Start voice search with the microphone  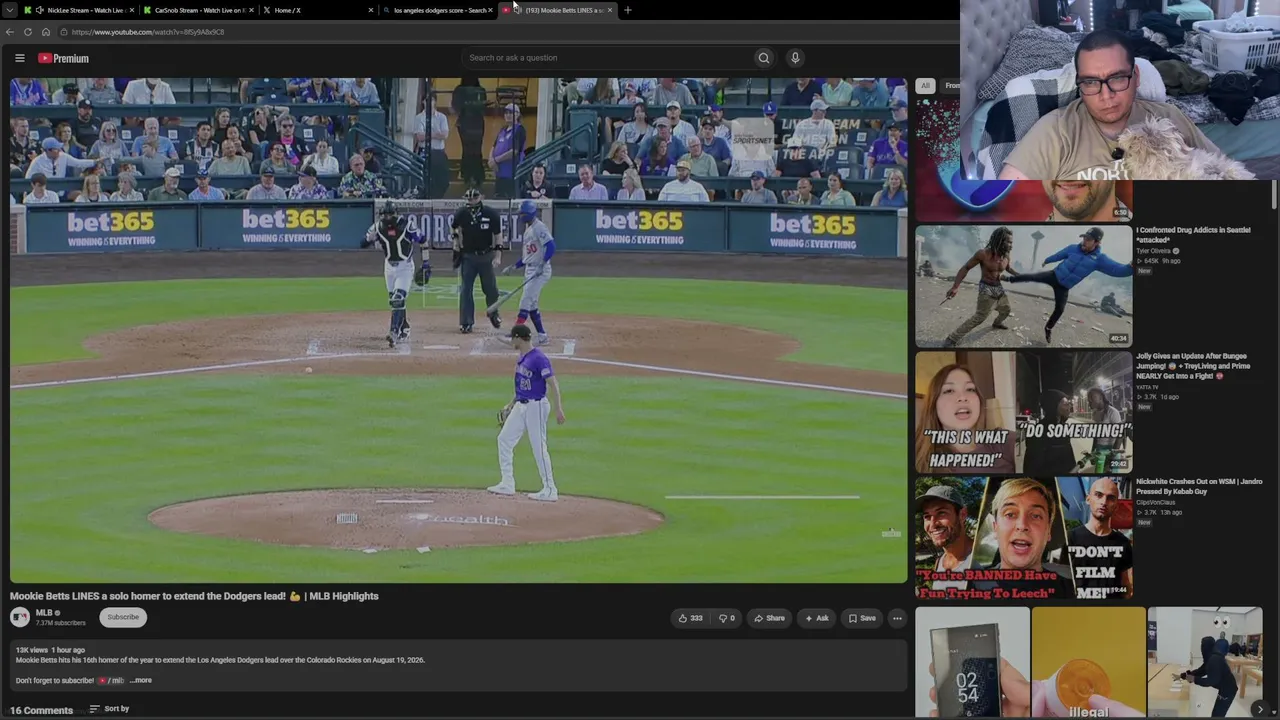pos(795,58)
